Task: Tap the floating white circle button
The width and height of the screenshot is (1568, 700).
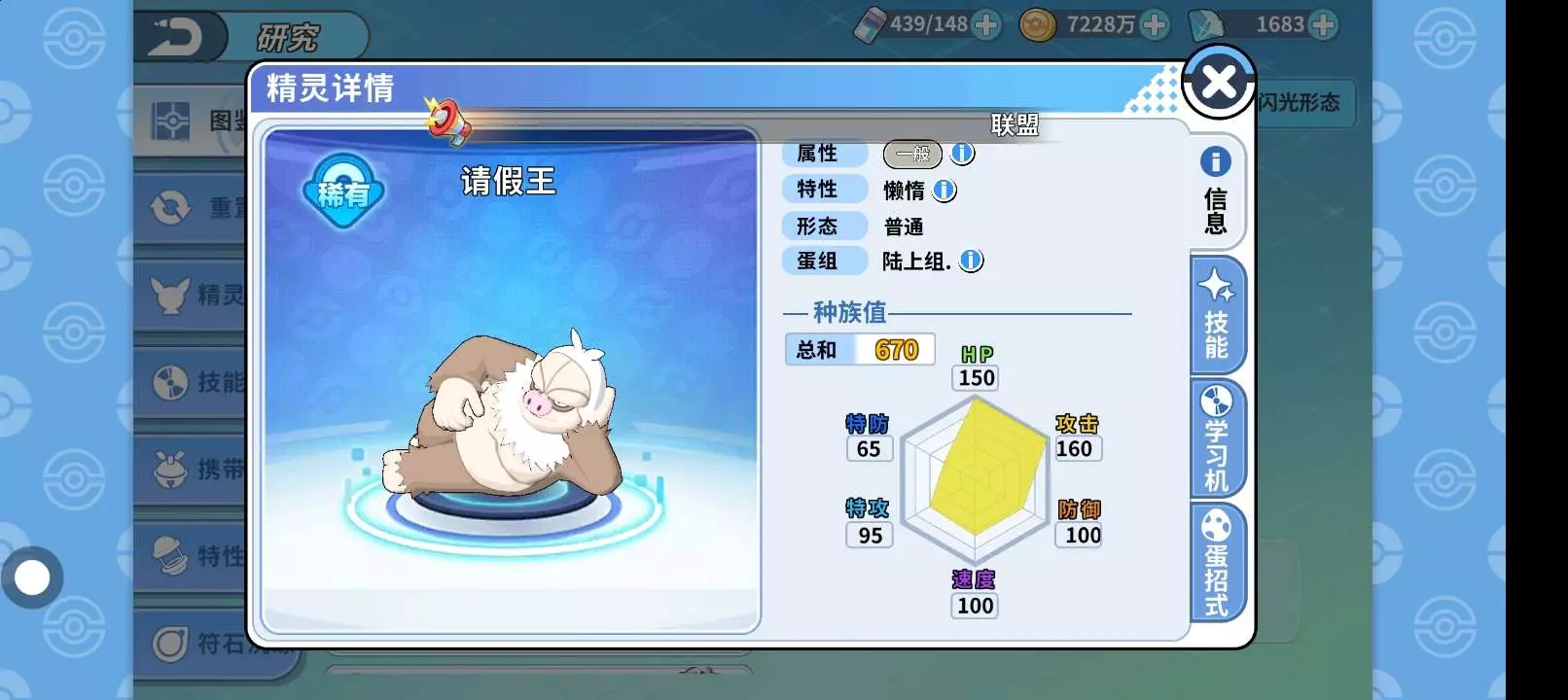Action: pos(32,577)
